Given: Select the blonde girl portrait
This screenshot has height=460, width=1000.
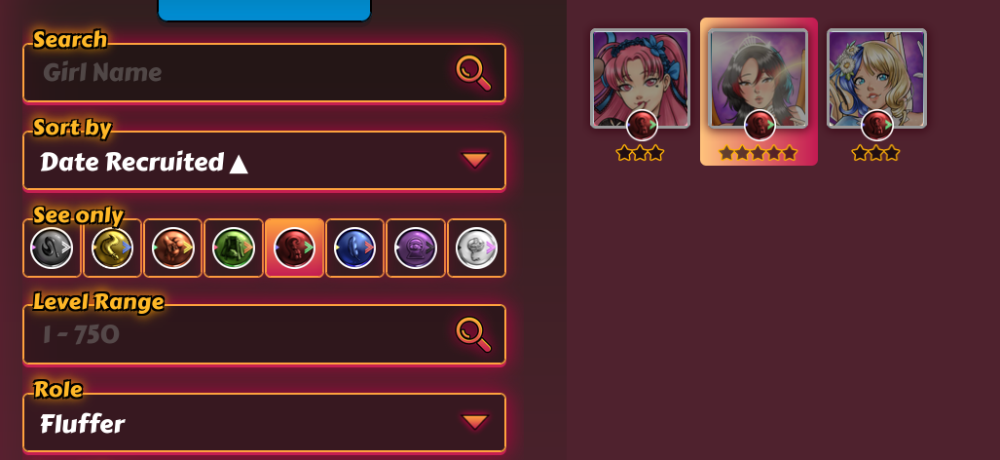Looking at the screenshot, I should click(x=877, y=78).
